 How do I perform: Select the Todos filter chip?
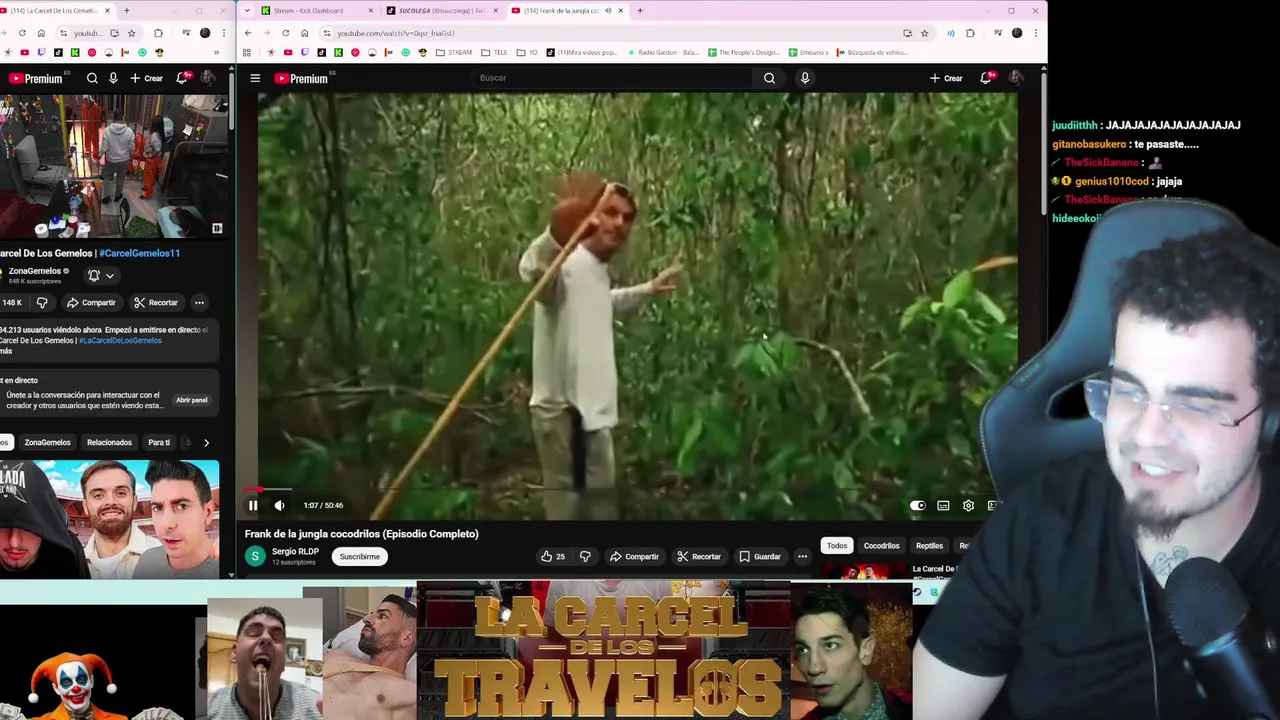(x=837, y=546)
